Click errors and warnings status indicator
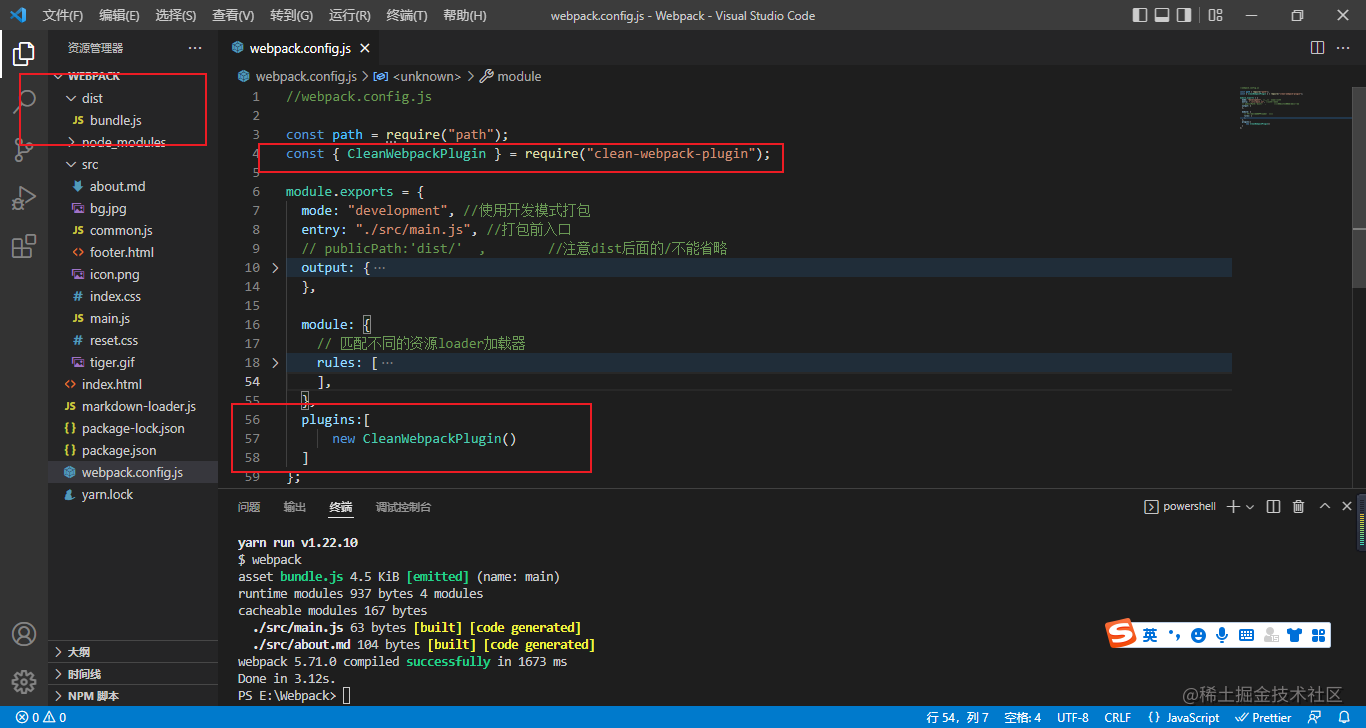This screenshot has height=728, width=1366. pos(41,717)
